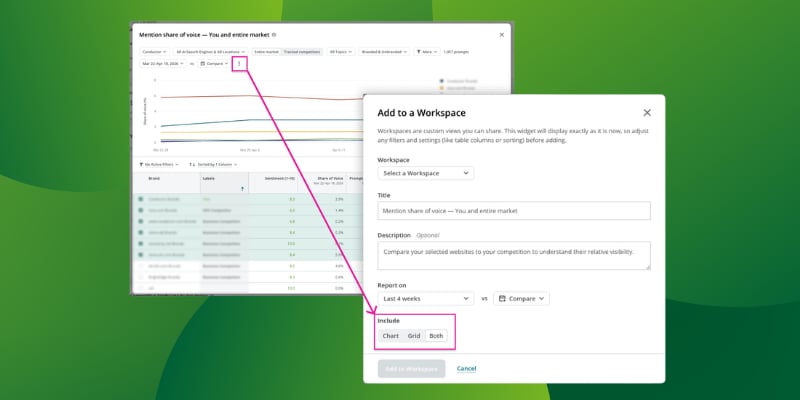Click the top legend color dot in the chart
The image size is (800, 400).
pos(441,81)
